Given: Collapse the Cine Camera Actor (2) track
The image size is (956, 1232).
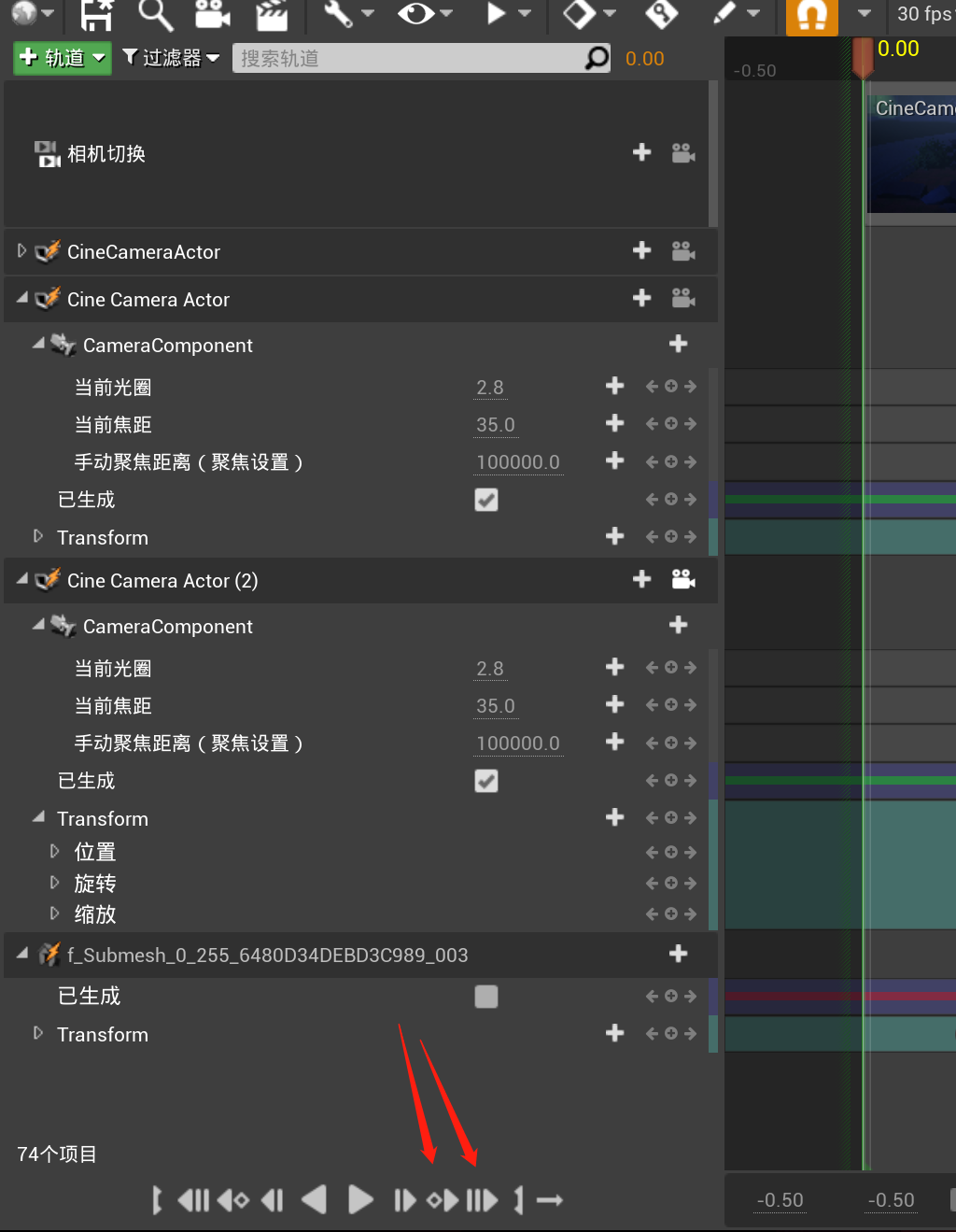Looking at the screenshot, I should (21, 580).
